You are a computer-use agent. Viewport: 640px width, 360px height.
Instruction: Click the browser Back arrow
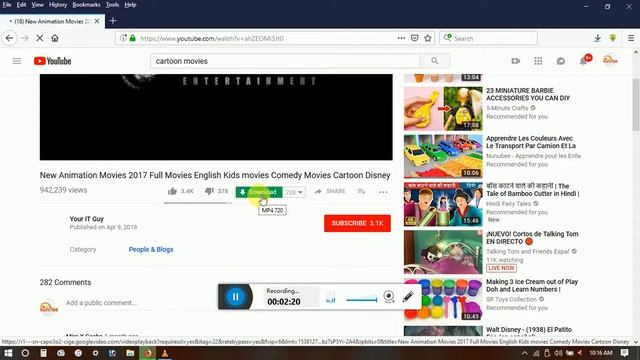coord(10,38)
